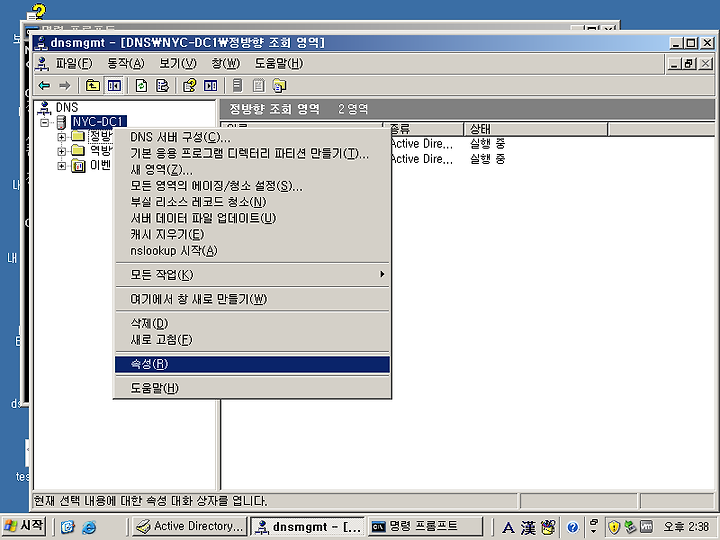The image size is (720, 540).
Task: Choose nslookup 시작(A) in context menu
Action: tap(252, 251)
